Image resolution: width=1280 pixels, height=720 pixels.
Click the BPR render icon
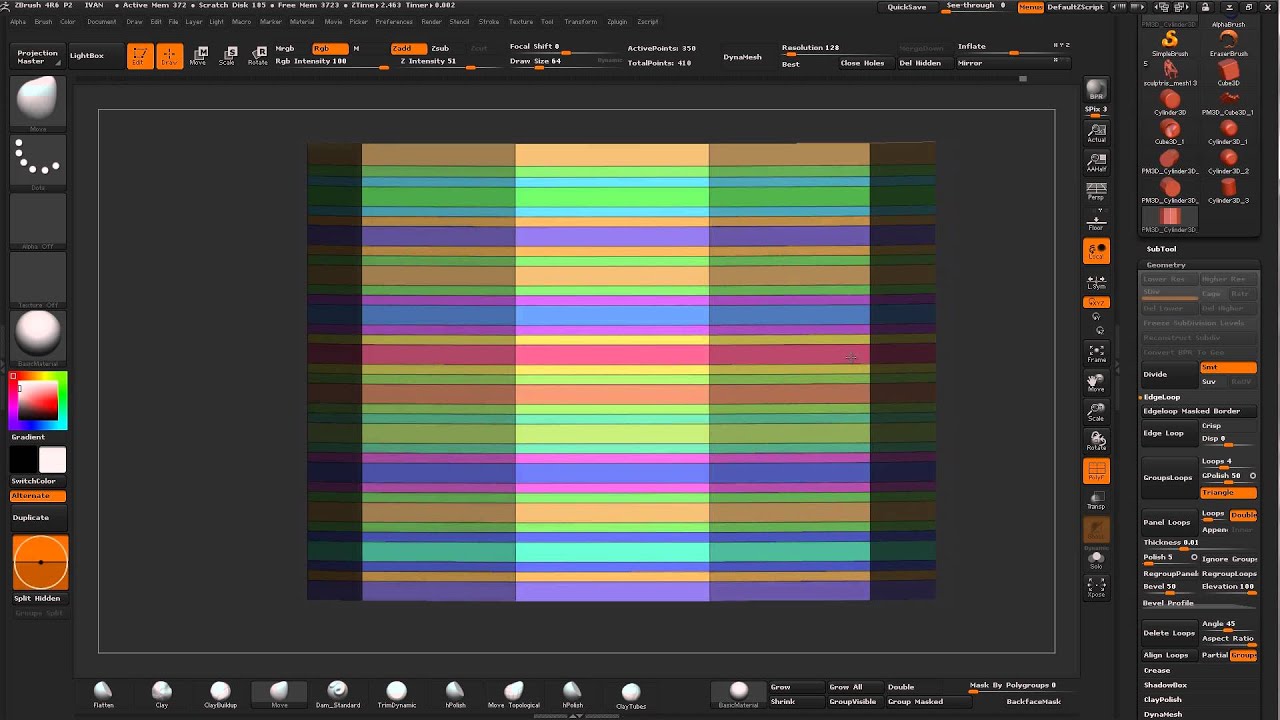(x=1096, y=90)
